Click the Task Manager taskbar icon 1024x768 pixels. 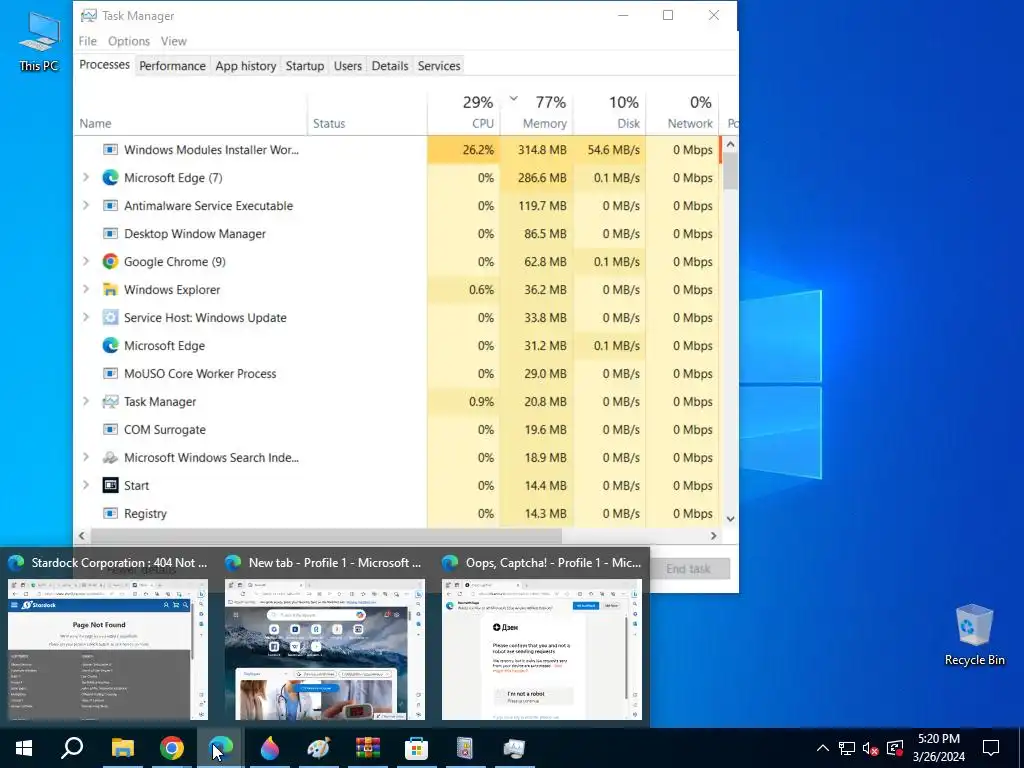pos(514,748)
